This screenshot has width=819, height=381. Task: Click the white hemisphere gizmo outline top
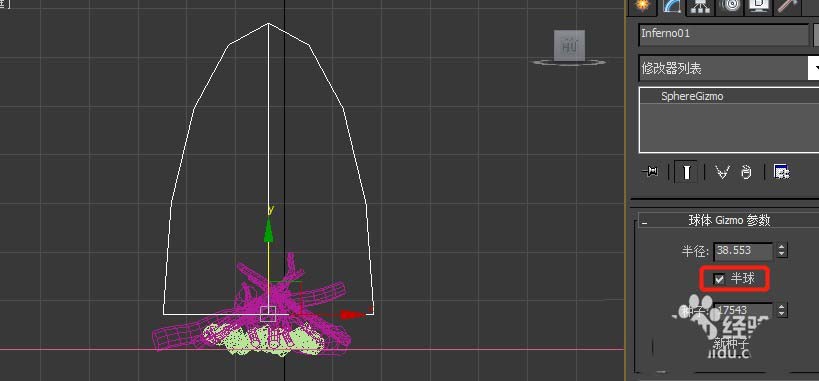(268, 24)
